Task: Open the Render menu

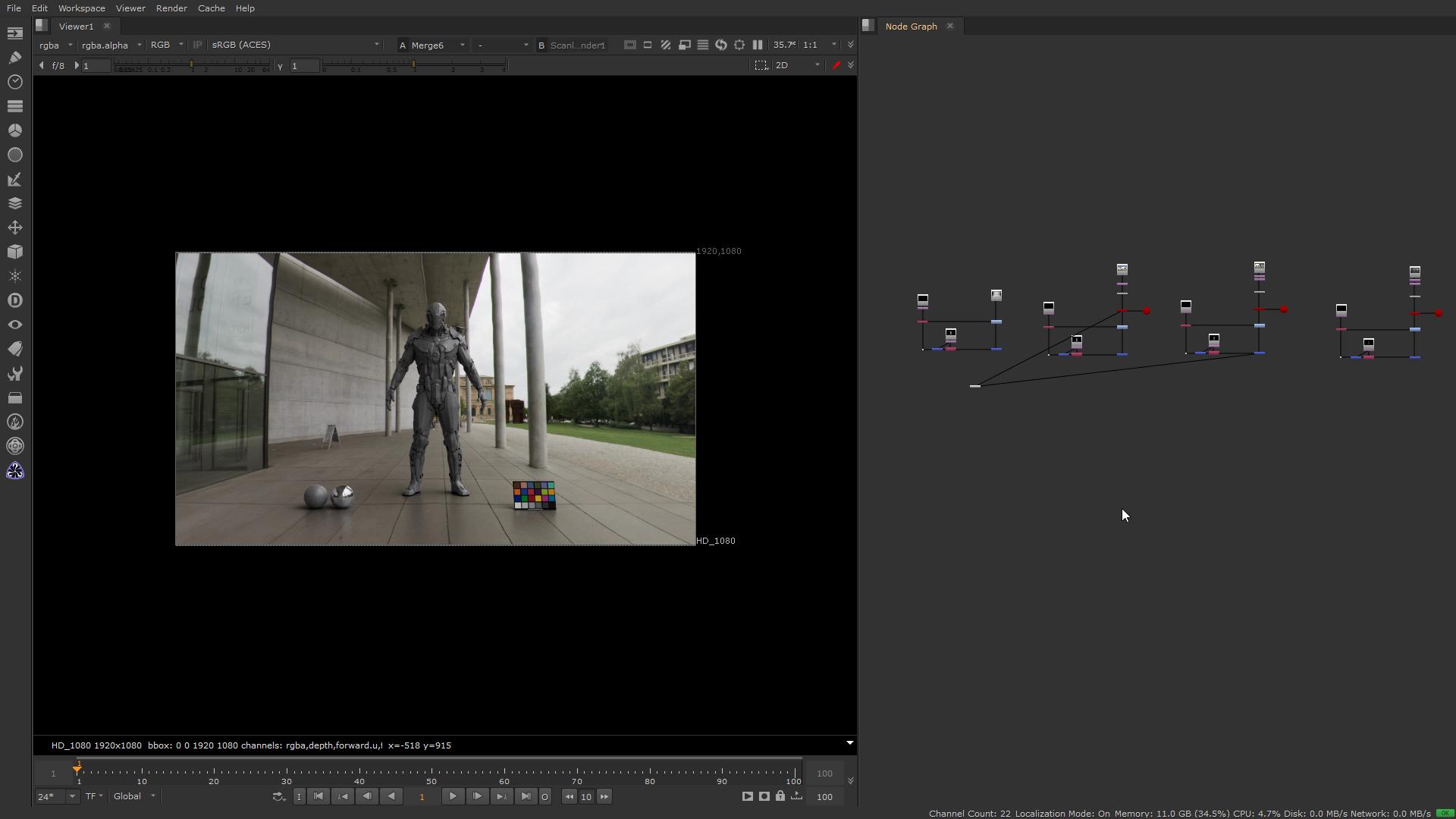Action: 171,8
